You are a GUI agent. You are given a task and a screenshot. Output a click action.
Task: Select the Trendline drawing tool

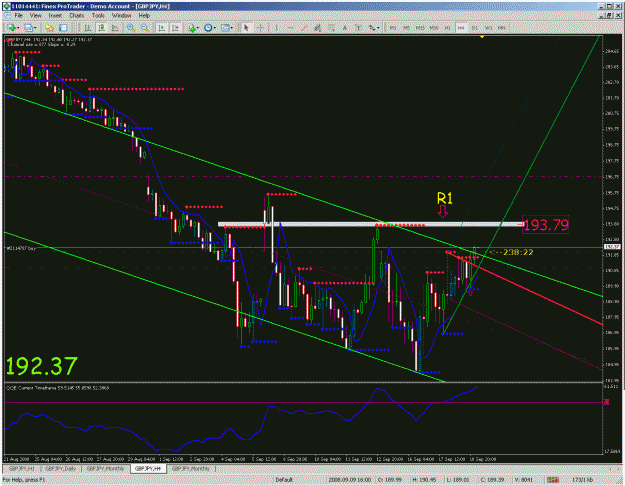click(304, 28)
